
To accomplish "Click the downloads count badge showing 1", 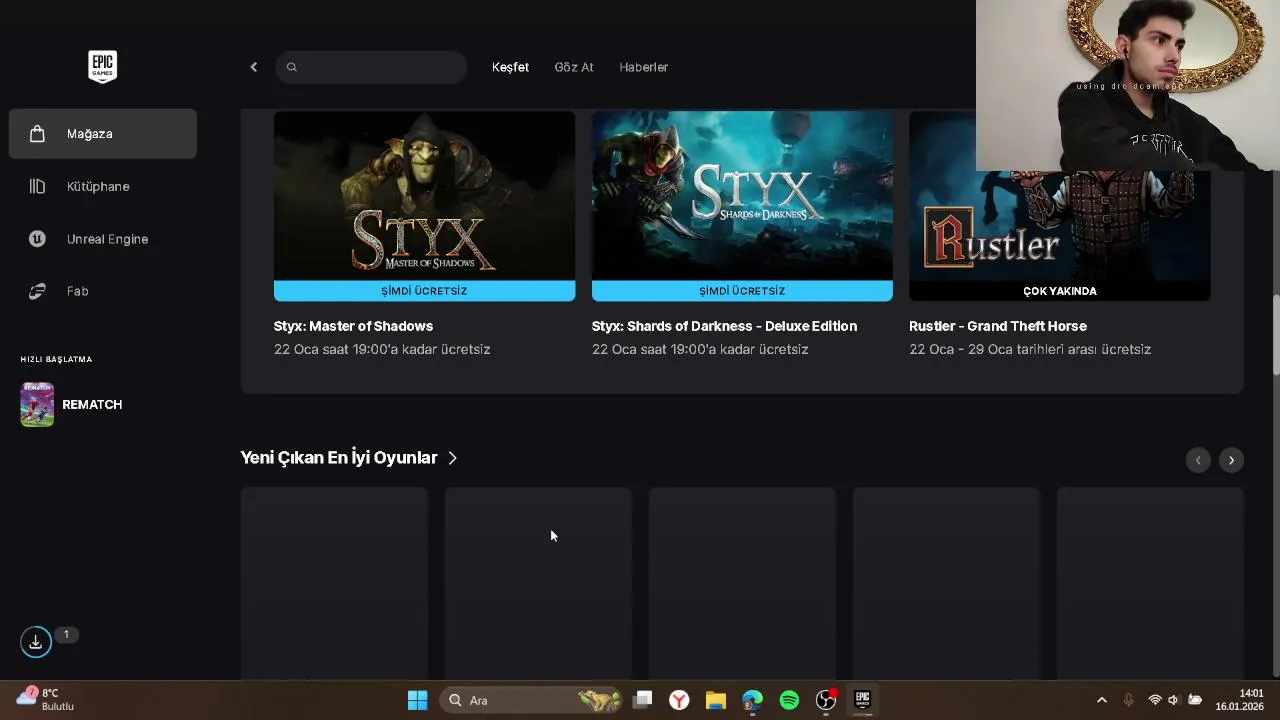I will coord(66,635).
